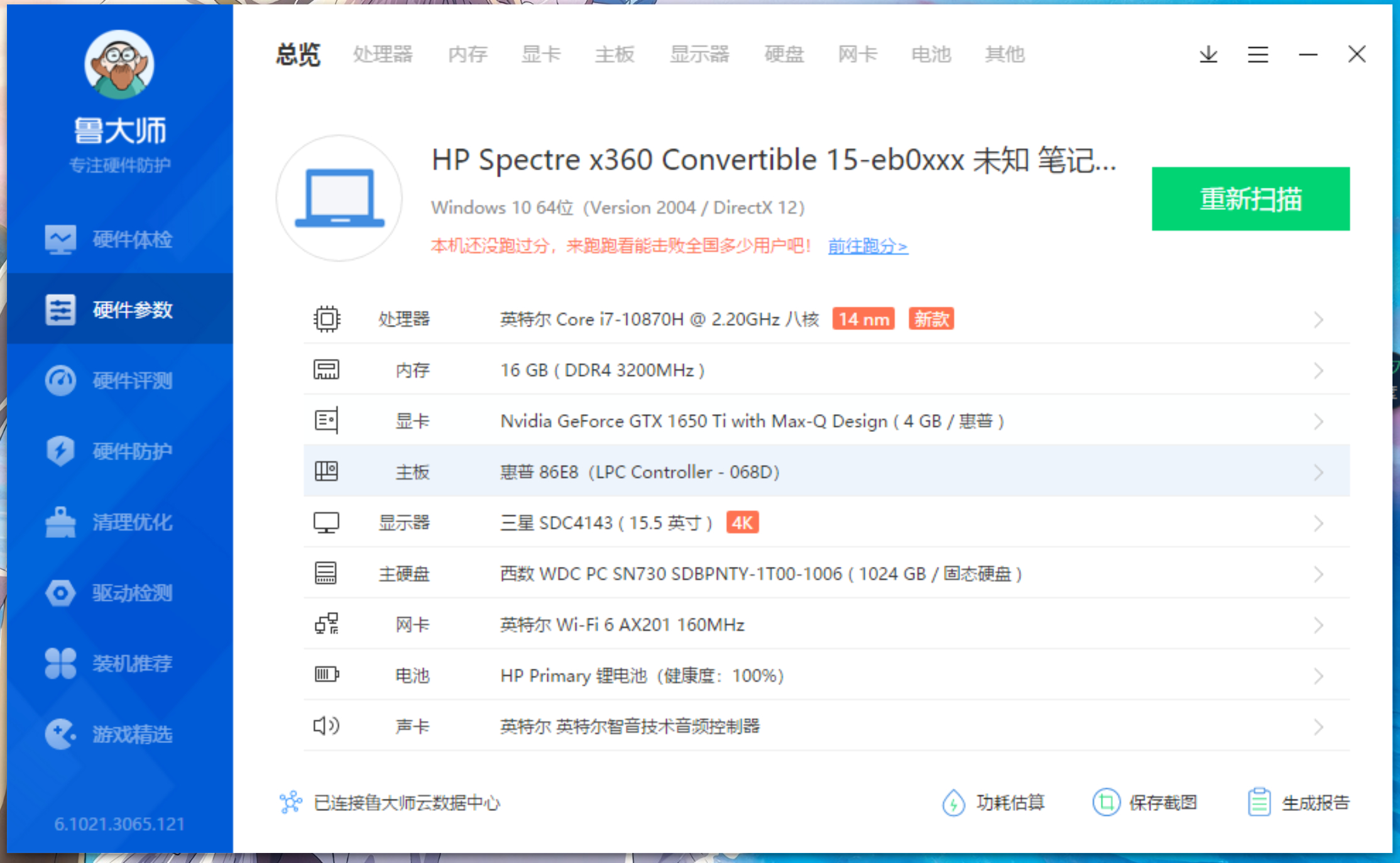This screenshot has height=863, width=1400.
Task: Click the download arrow icon in title bar
Action: 1208,55
